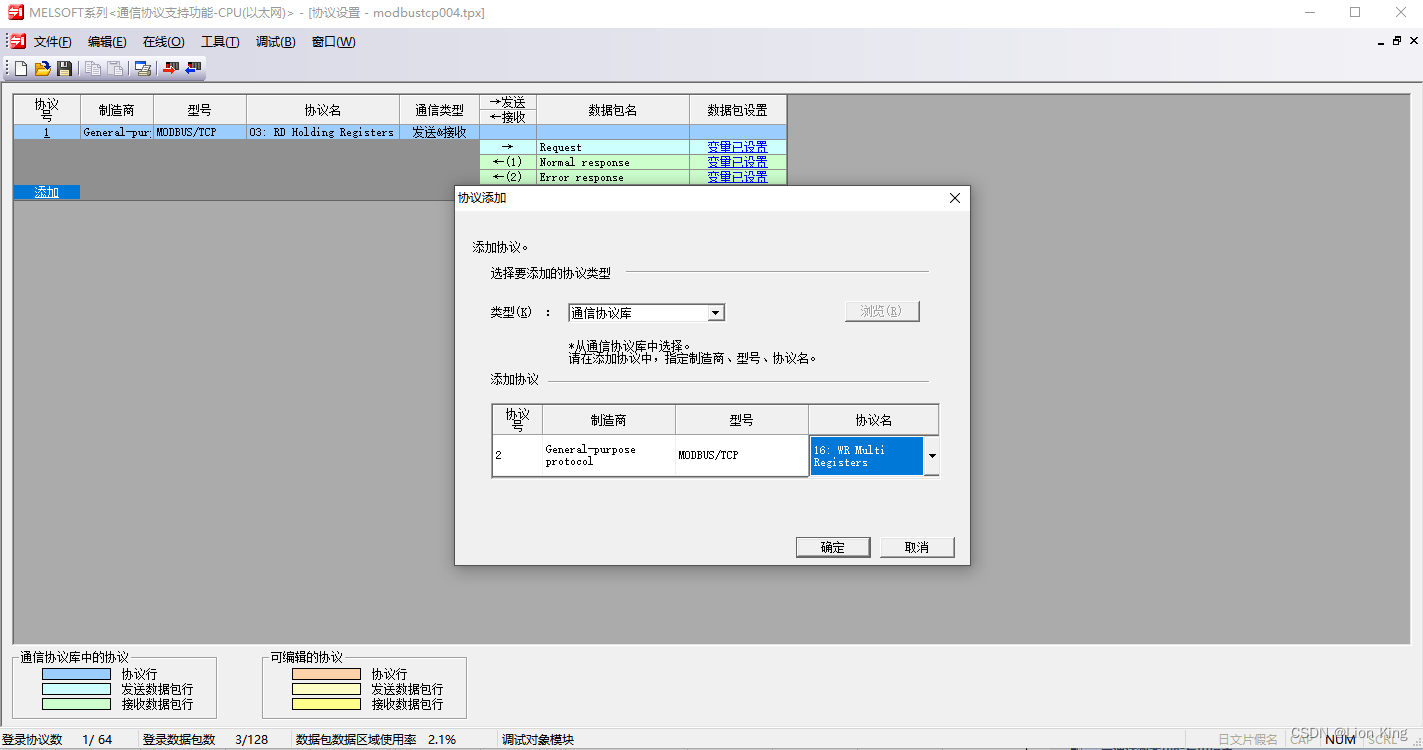Open the 类型 communication protocol library dropdown
This screenshot has height=750, width=1423.
(715, 312)
